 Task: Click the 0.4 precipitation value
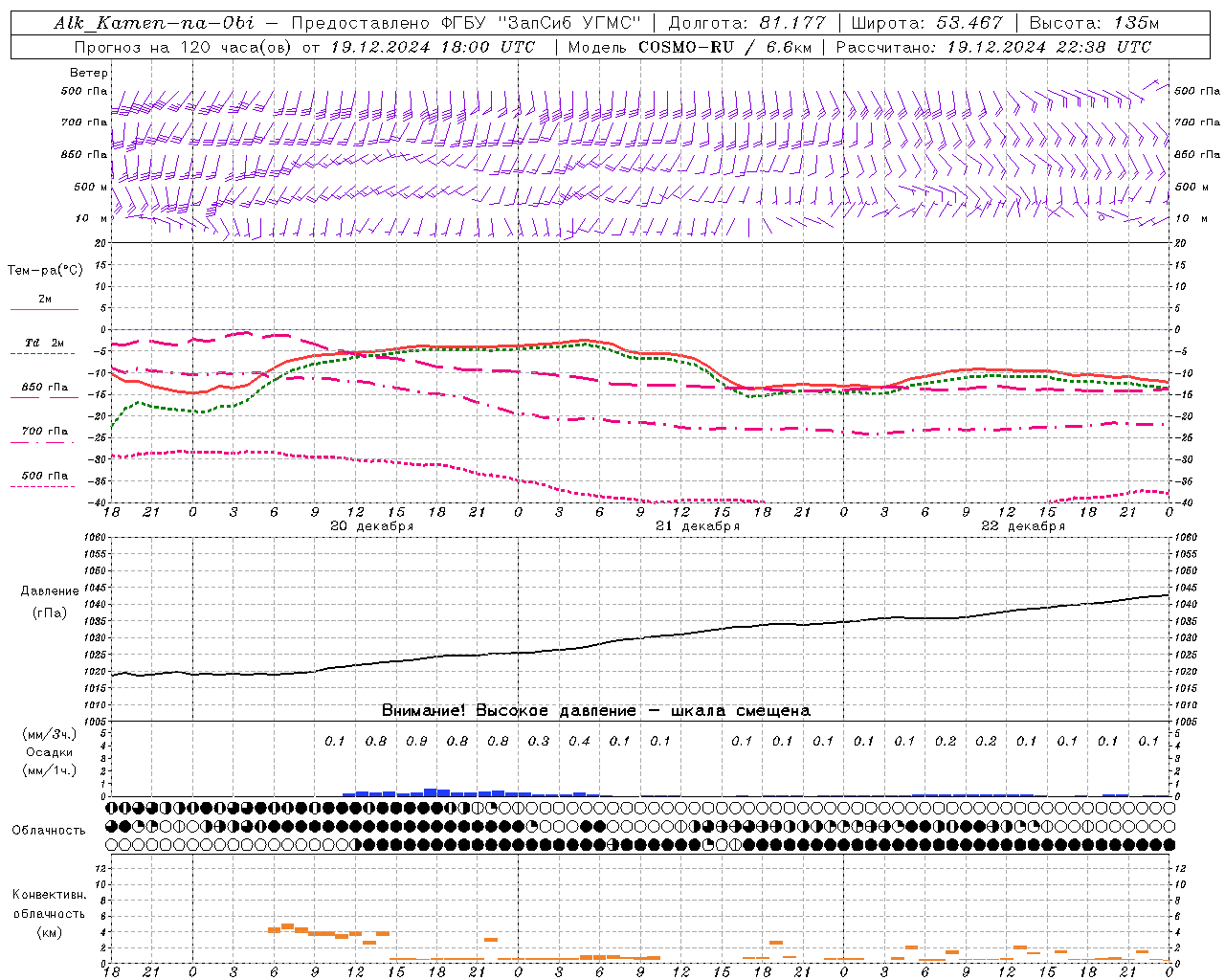click(579, 742)
